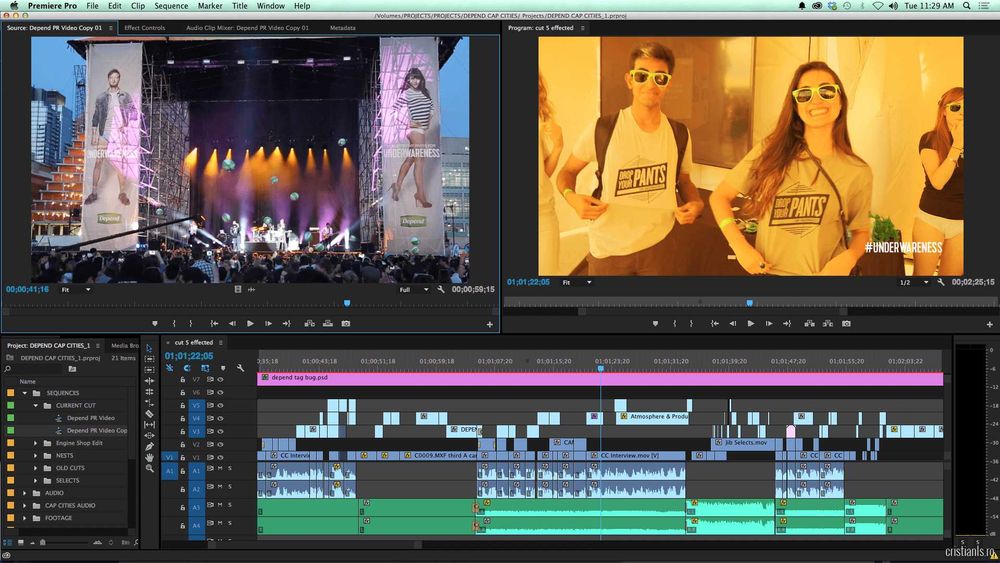This screenshot has width=1000, height=563.
Task: Select the Pen tool in Tools panel
Action: tap(149, 446)
